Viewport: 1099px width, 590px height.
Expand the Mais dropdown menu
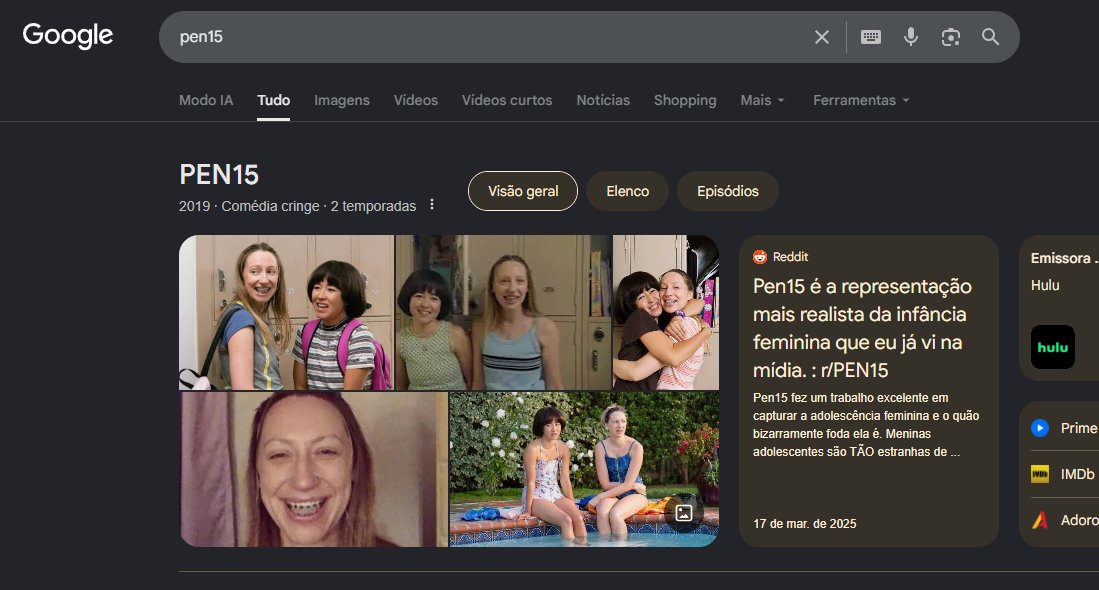point(763,100)
